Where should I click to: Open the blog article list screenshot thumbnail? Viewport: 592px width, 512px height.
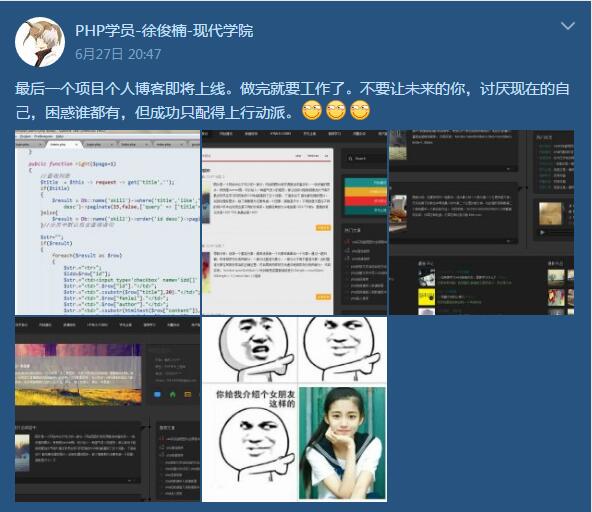tap(294, 222)
